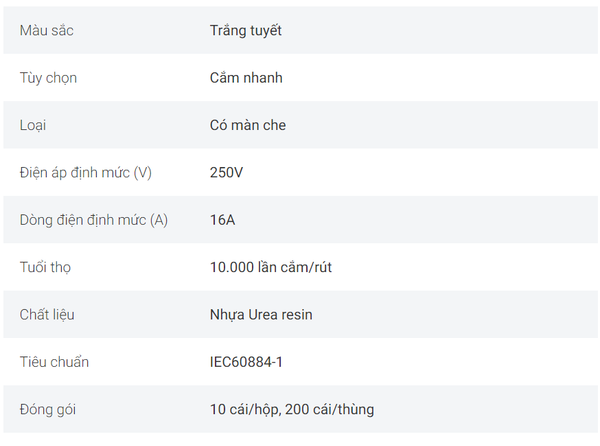This screenshot has height=446, width=600.
Task: Select the '250V' voltage value
Action: [x=226, y=173]
